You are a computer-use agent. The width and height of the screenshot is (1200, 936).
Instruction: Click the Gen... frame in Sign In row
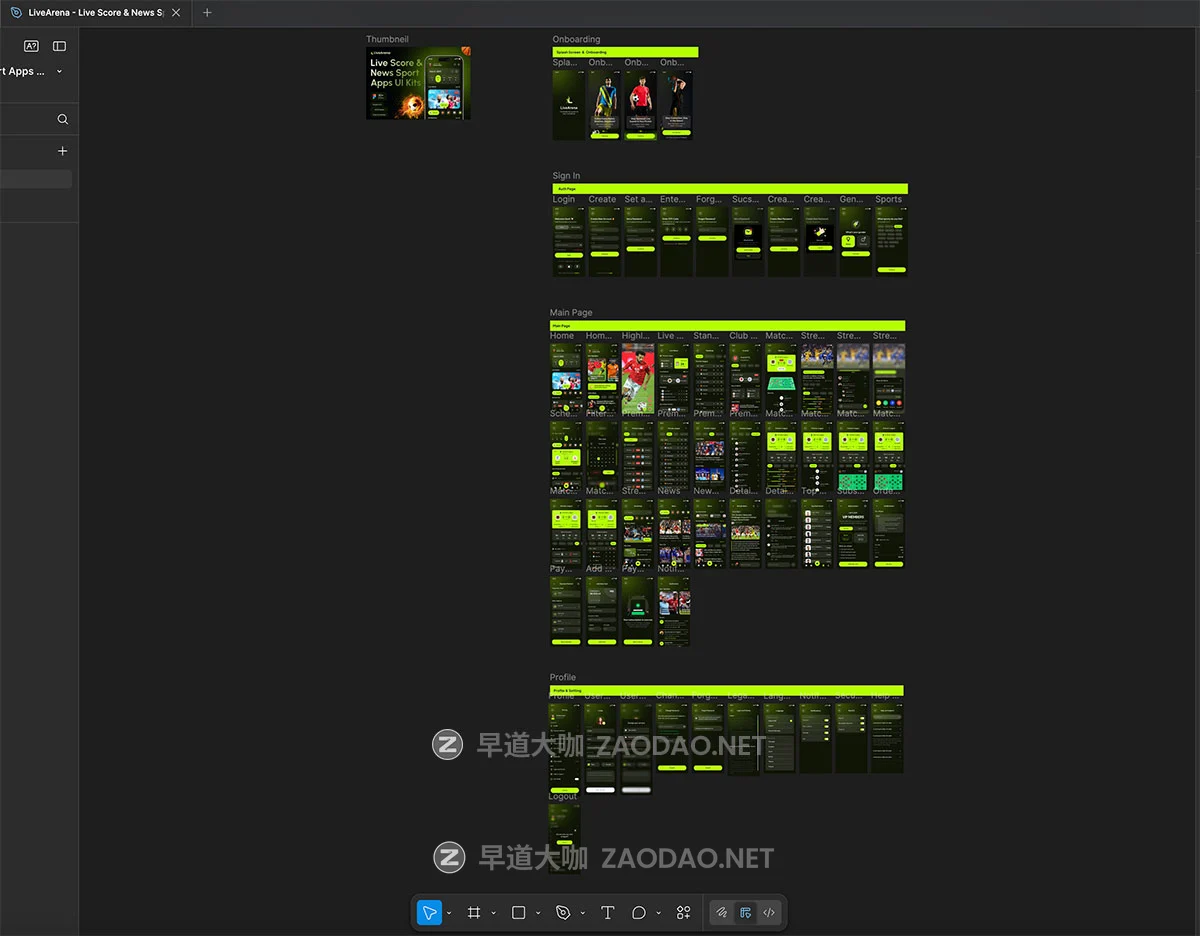[855, 241]
